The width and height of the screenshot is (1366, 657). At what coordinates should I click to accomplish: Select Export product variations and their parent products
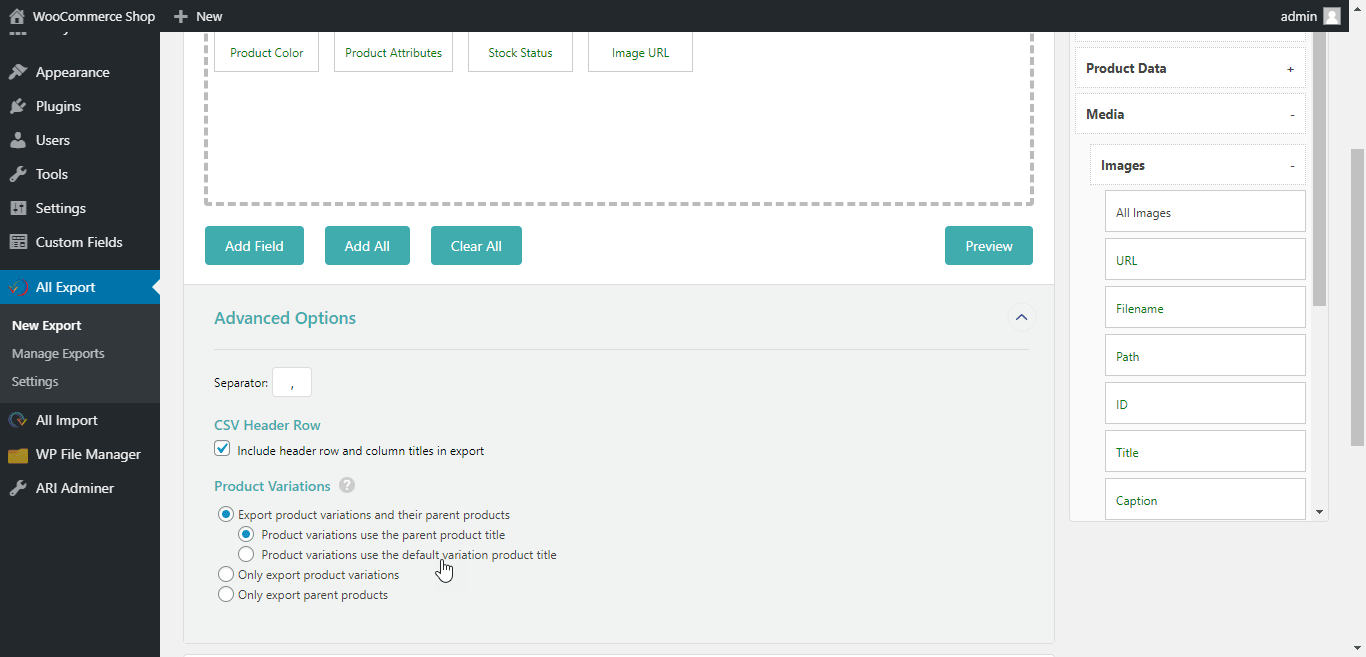click(x=226, y=515)
